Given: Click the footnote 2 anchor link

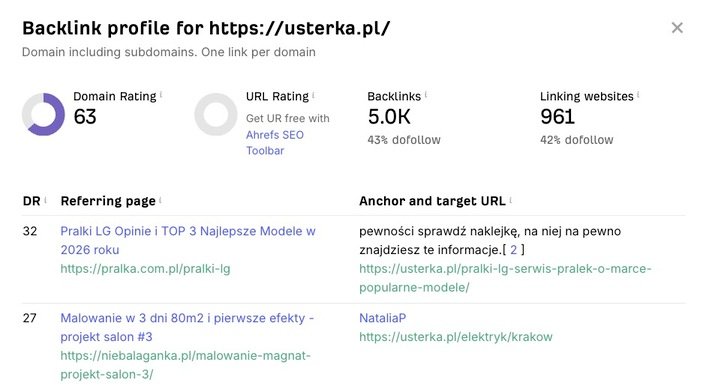Looking at the screenshot, I should tap(513, 250).
